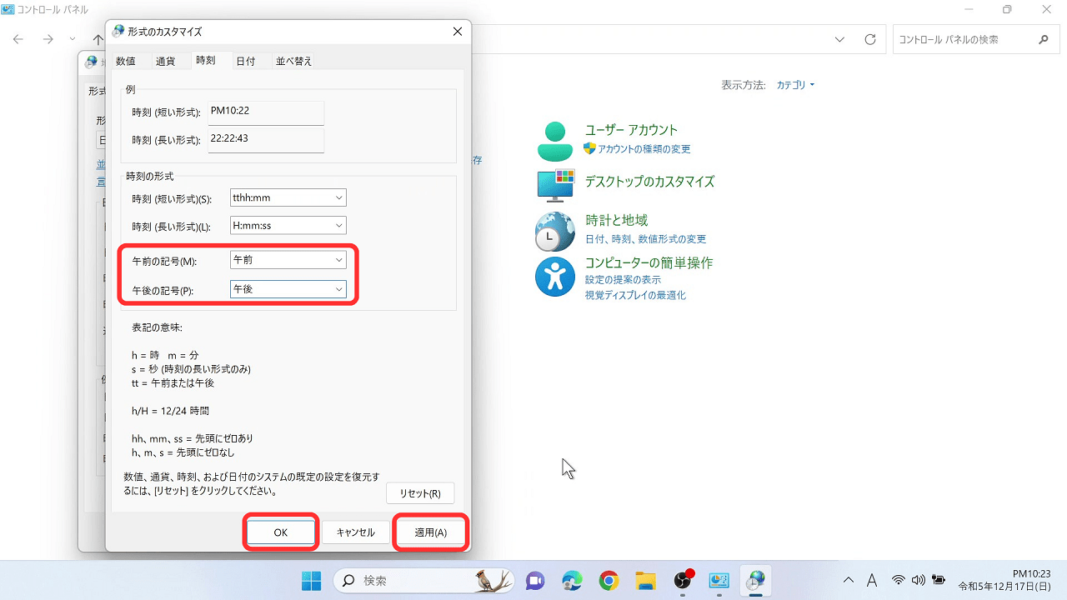This screenshot has height=600, width=1067.
Task: Click the refresh icon beside the address bar
Action: [x=869, y=40]
